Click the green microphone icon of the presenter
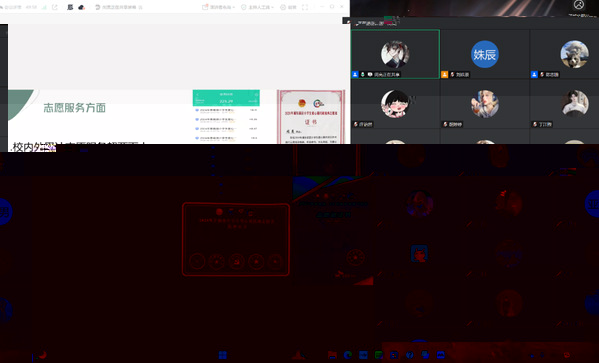The width and height of the screenshot is (599, 363). (x=363, y=75)
